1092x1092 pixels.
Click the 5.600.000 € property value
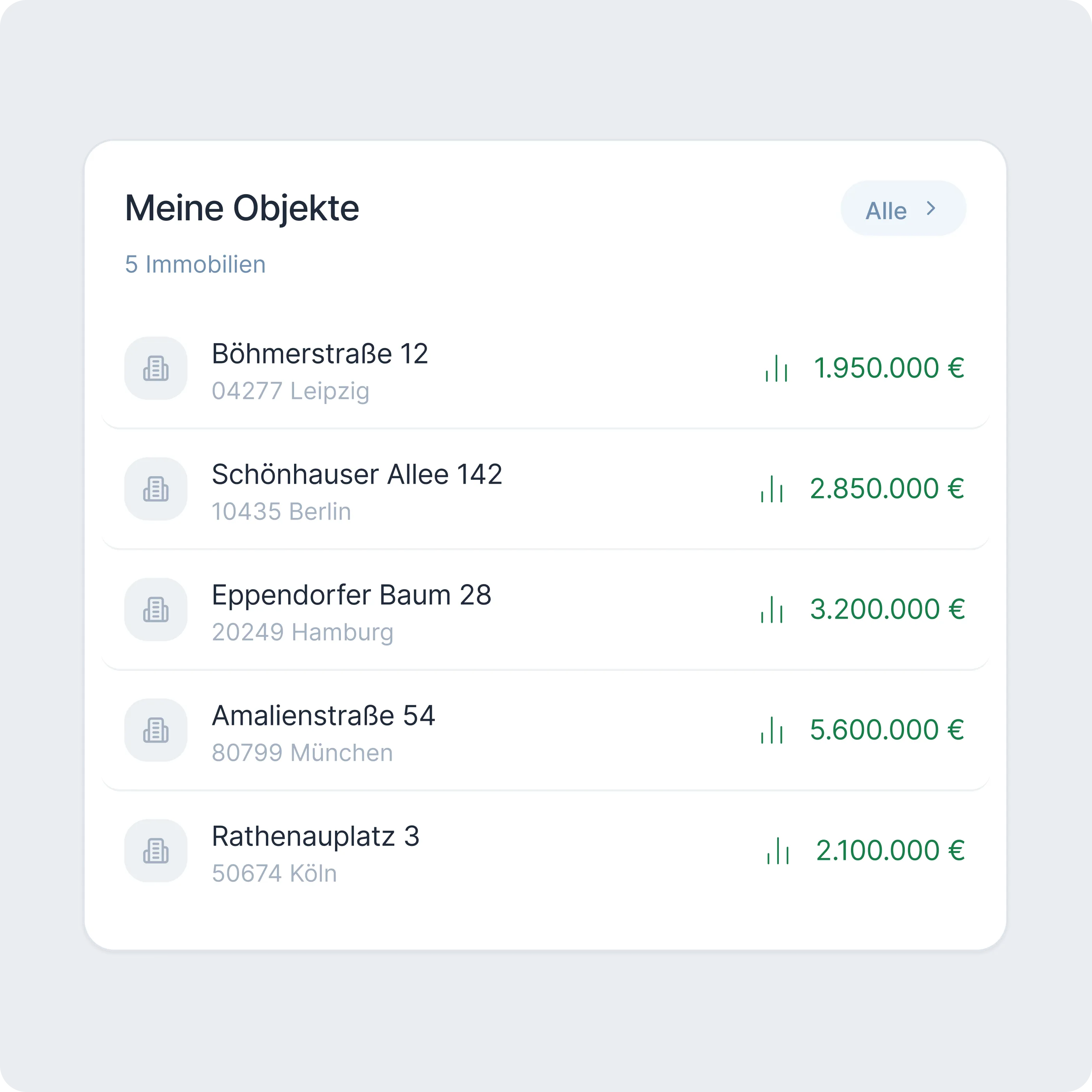point(887,730)
